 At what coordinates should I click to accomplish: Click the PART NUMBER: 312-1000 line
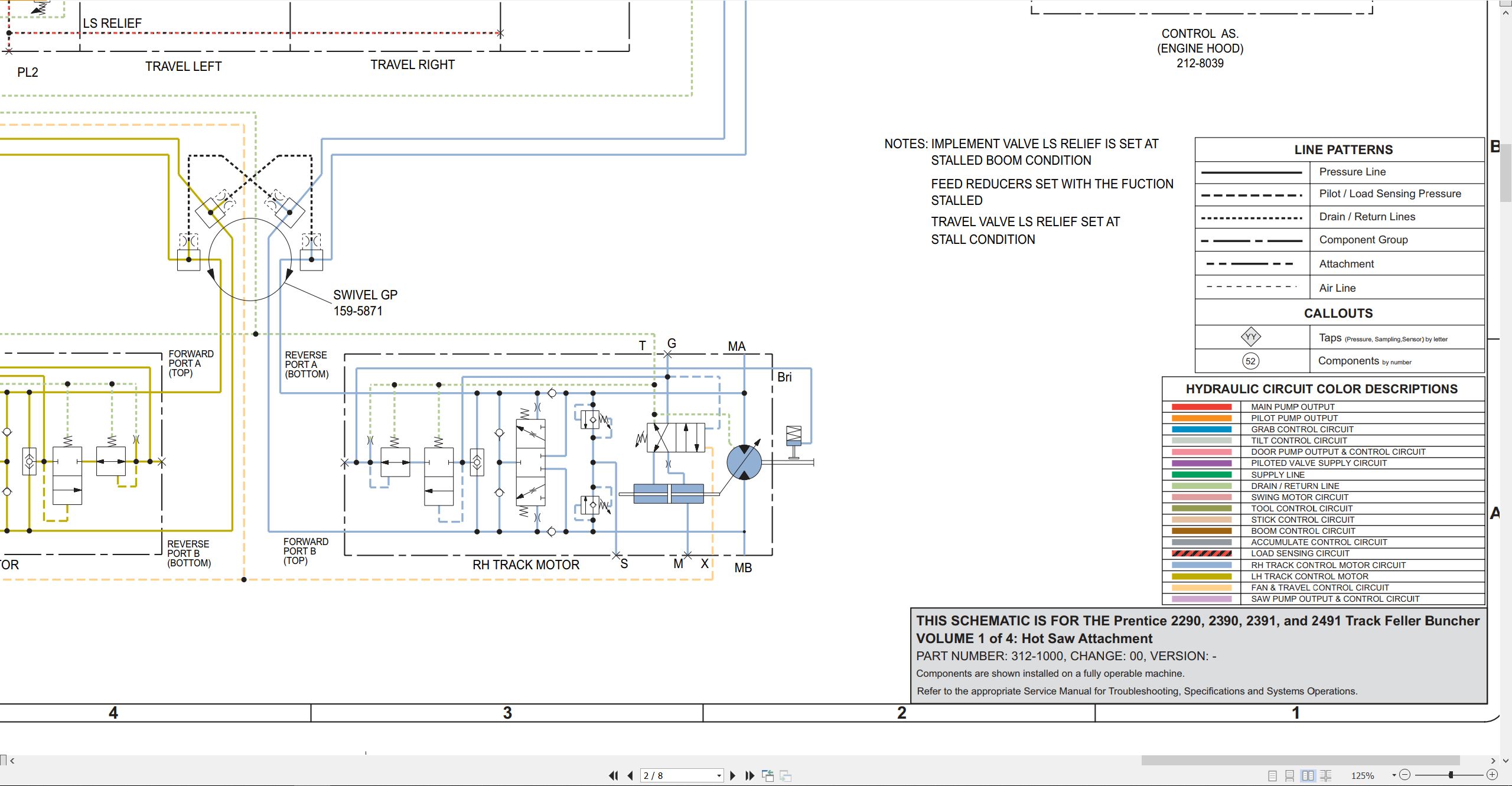pyautogui.click(x=1066, y=656)
